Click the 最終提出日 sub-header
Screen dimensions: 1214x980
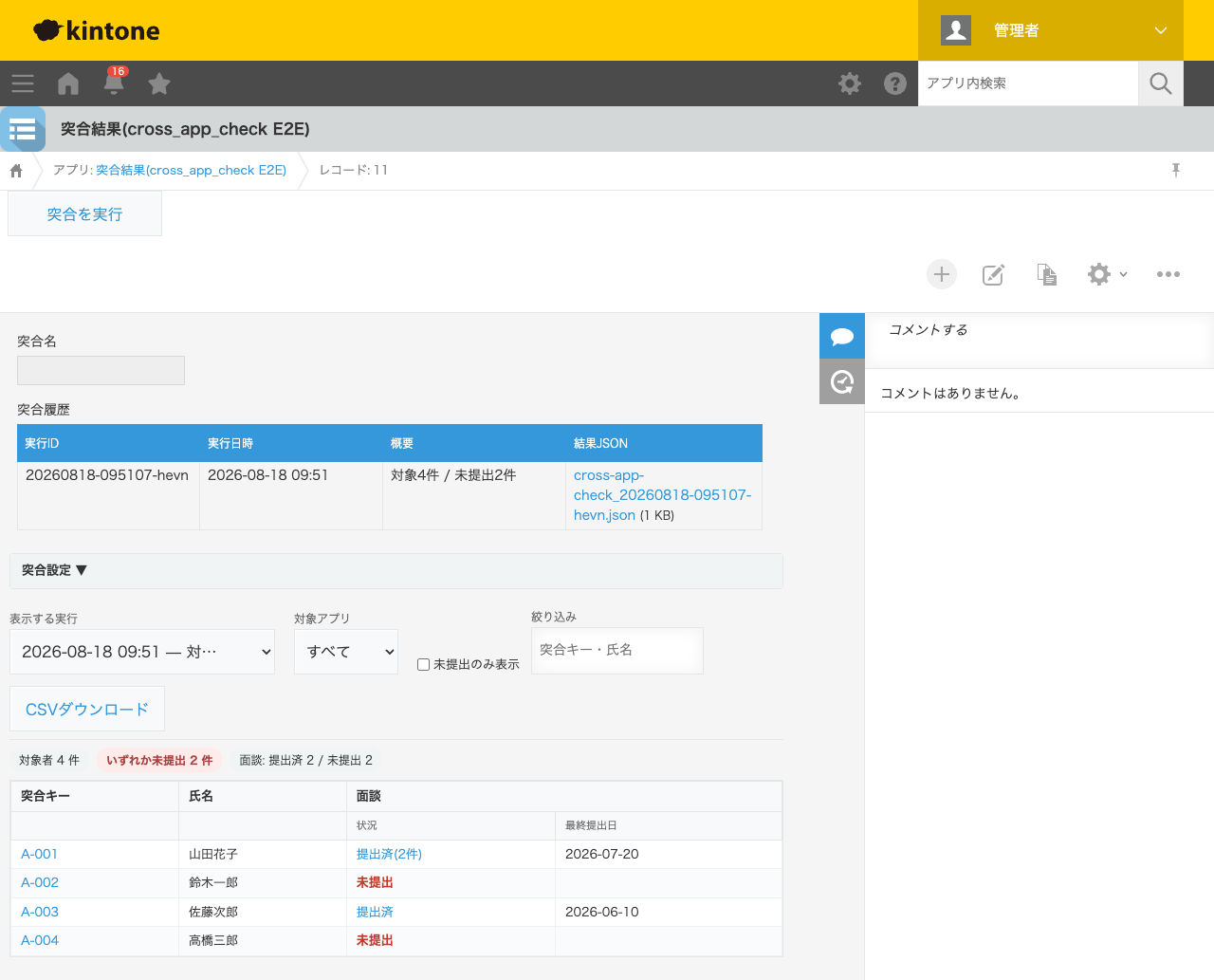(669, 825)
